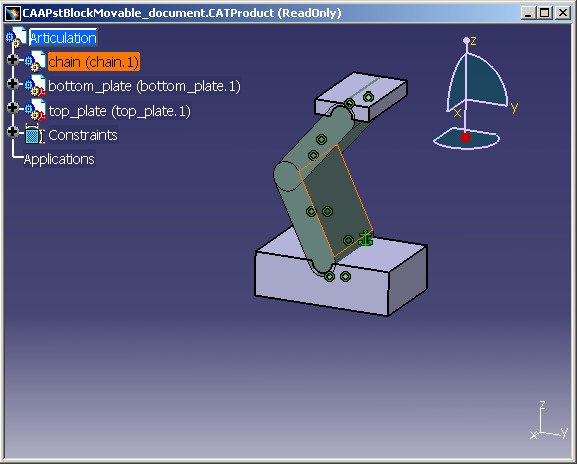Select the Applications tree entry
The image size is (577, 464).
tap(59, 159)
